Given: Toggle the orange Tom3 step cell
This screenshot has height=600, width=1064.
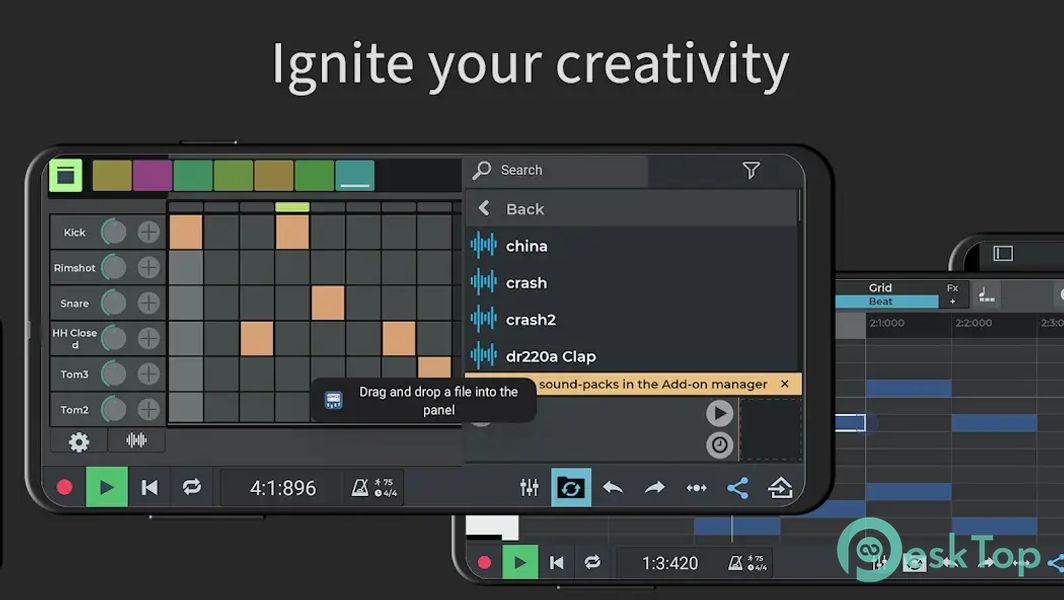Looking at the screenshot, I should pos(434,367).
